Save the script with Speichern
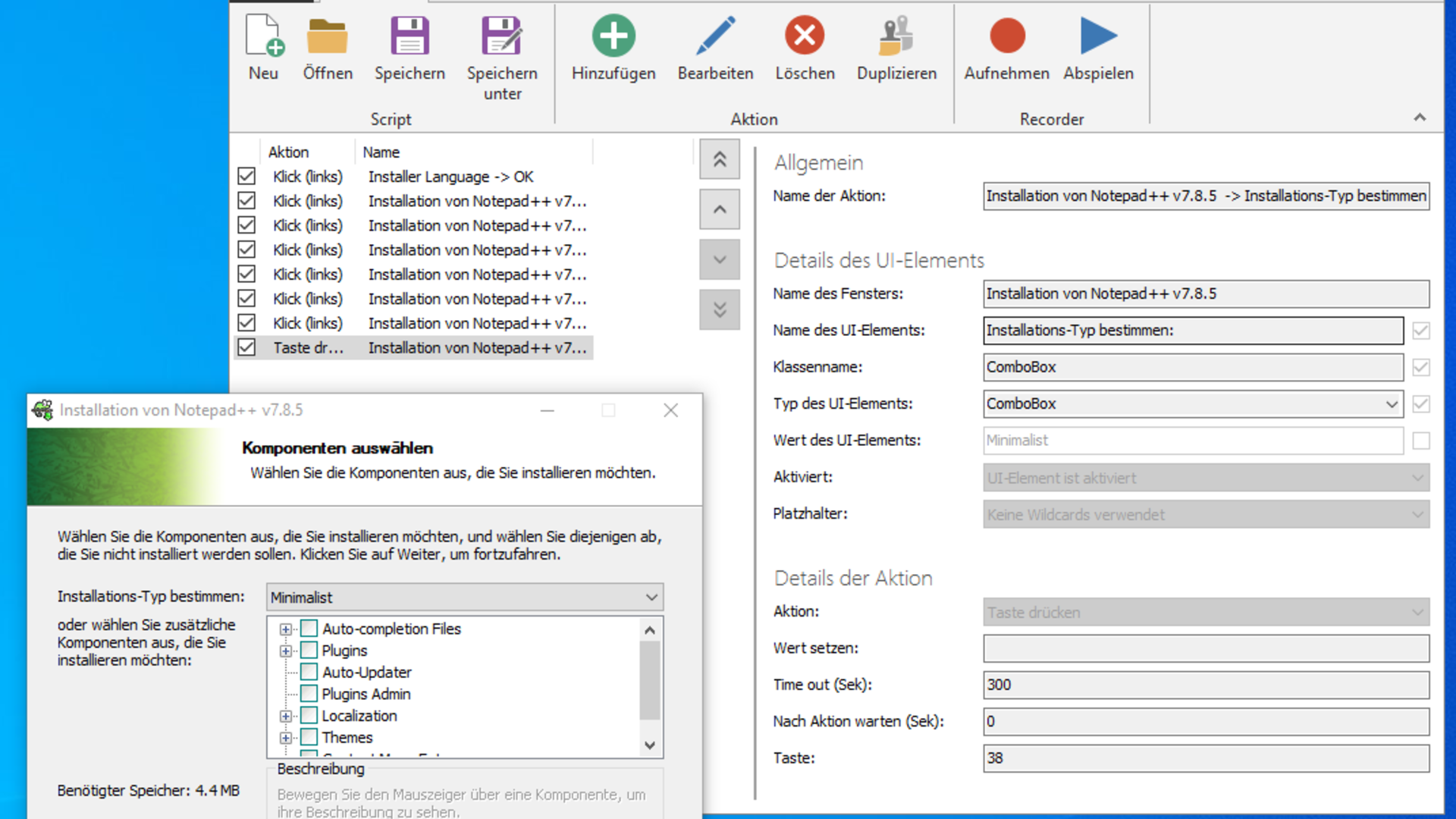Image resolution: width=1456 pixels, height=819 pixels. click(x=409, y=48)
